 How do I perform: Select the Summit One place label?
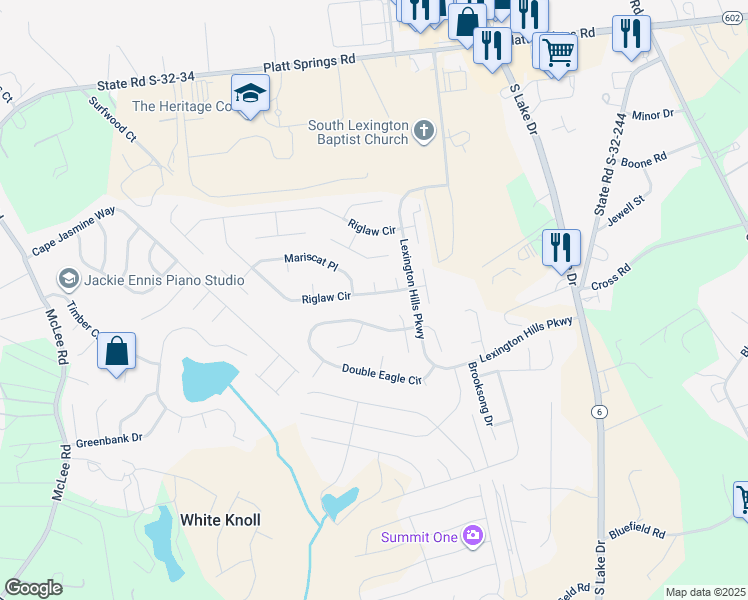419,538
